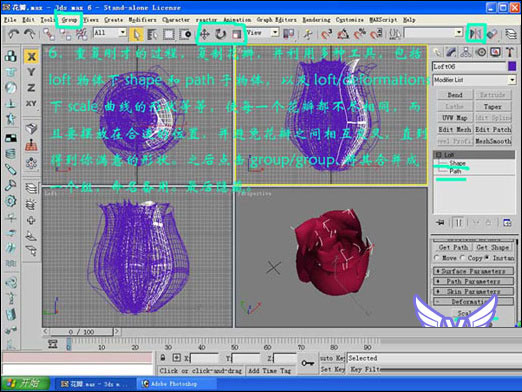Activate the Select and Link tool

49,34
